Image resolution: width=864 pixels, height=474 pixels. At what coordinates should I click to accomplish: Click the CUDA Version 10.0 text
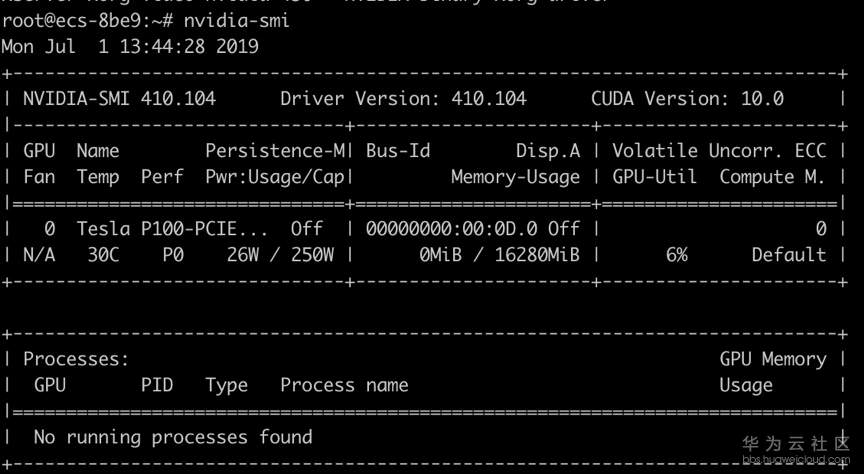pos(687,99)
